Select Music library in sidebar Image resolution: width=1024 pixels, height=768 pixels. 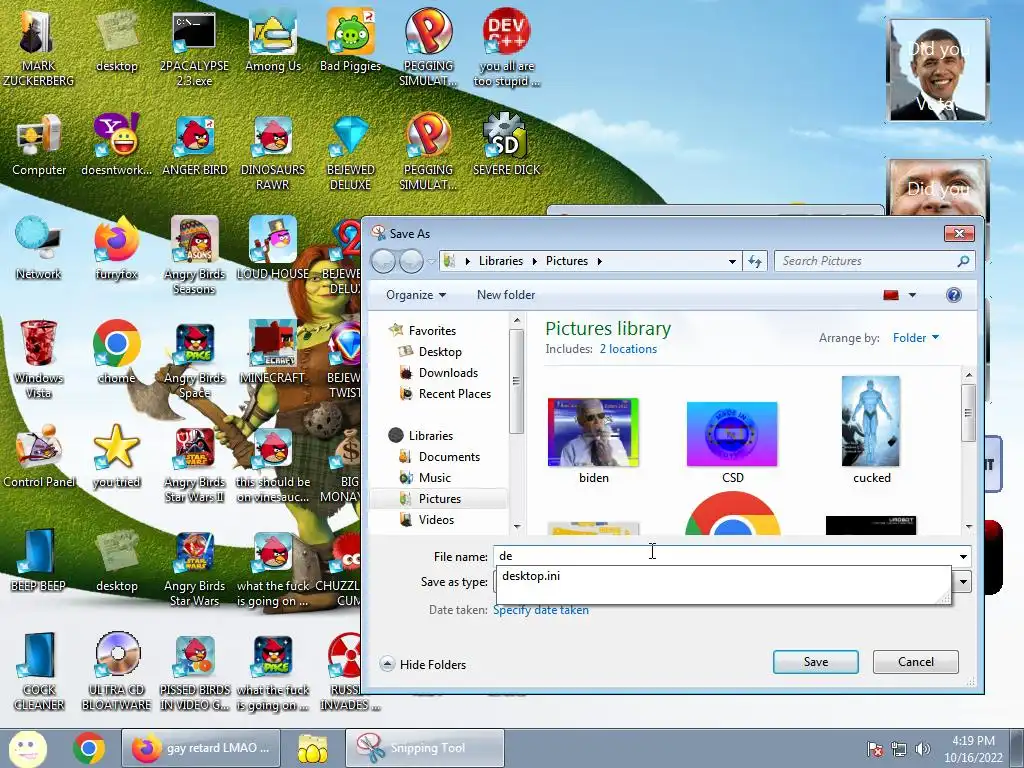(434, 477)
